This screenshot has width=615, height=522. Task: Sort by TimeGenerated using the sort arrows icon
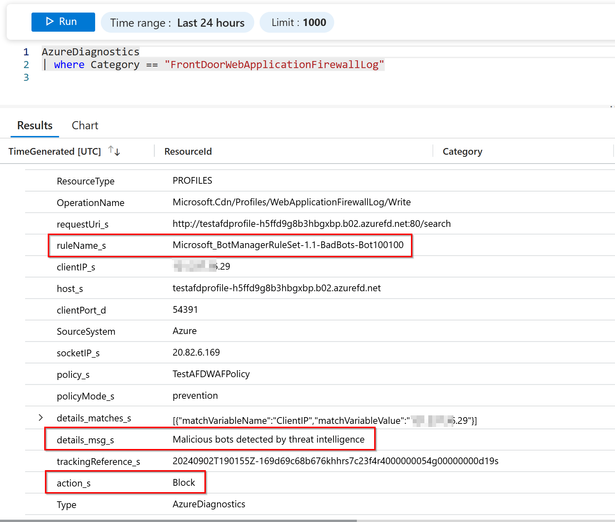pos(114,151)
